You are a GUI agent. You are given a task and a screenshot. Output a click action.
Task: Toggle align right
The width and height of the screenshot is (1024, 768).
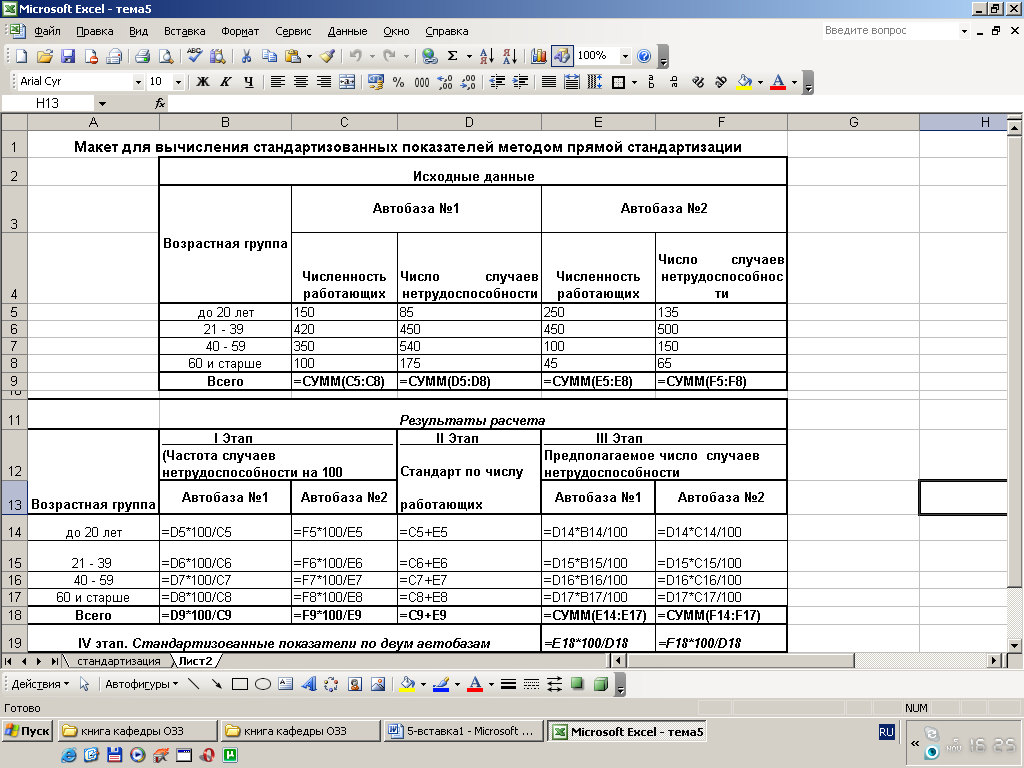[x=324, y=82]
